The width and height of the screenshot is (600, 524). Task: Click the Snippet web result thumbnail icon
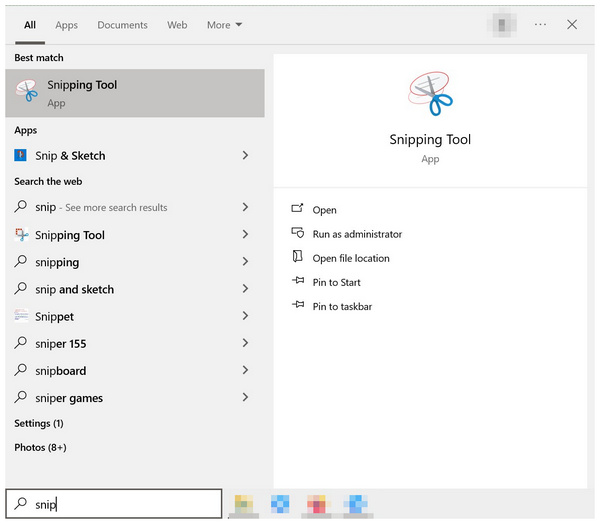(x=22, y=316)
